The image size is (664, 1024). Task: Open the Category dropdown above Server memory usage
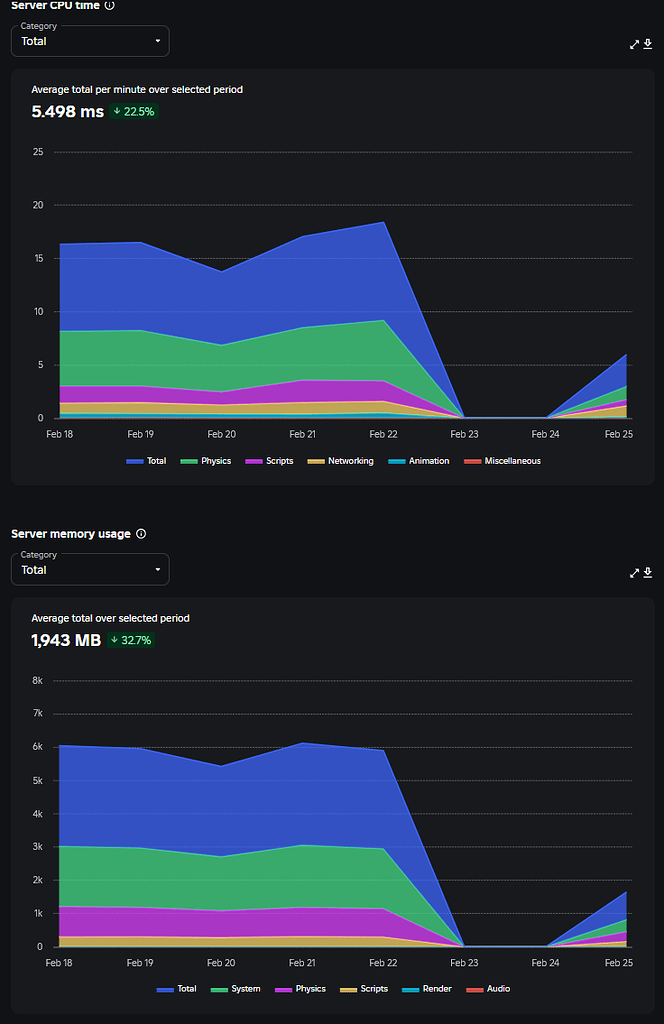click(90, 569)
